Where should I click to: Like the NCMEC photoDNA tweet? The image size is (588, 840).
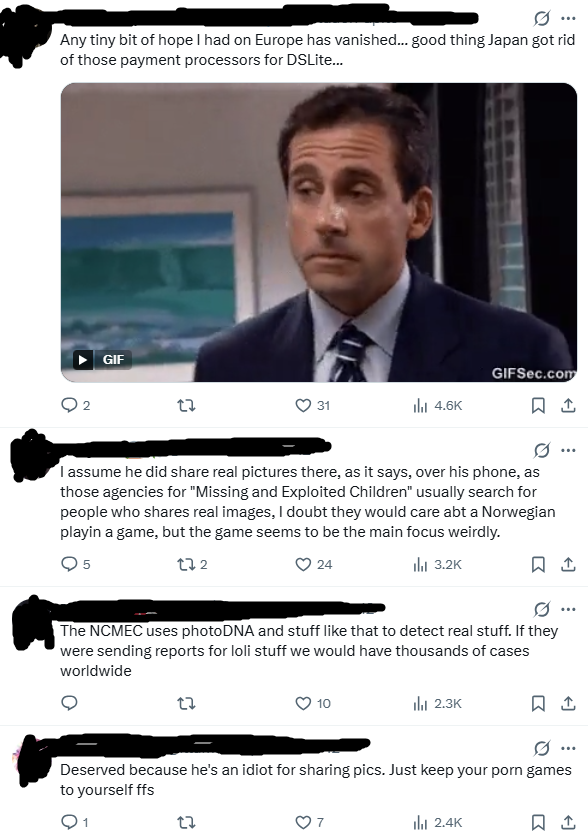(313, 703)
